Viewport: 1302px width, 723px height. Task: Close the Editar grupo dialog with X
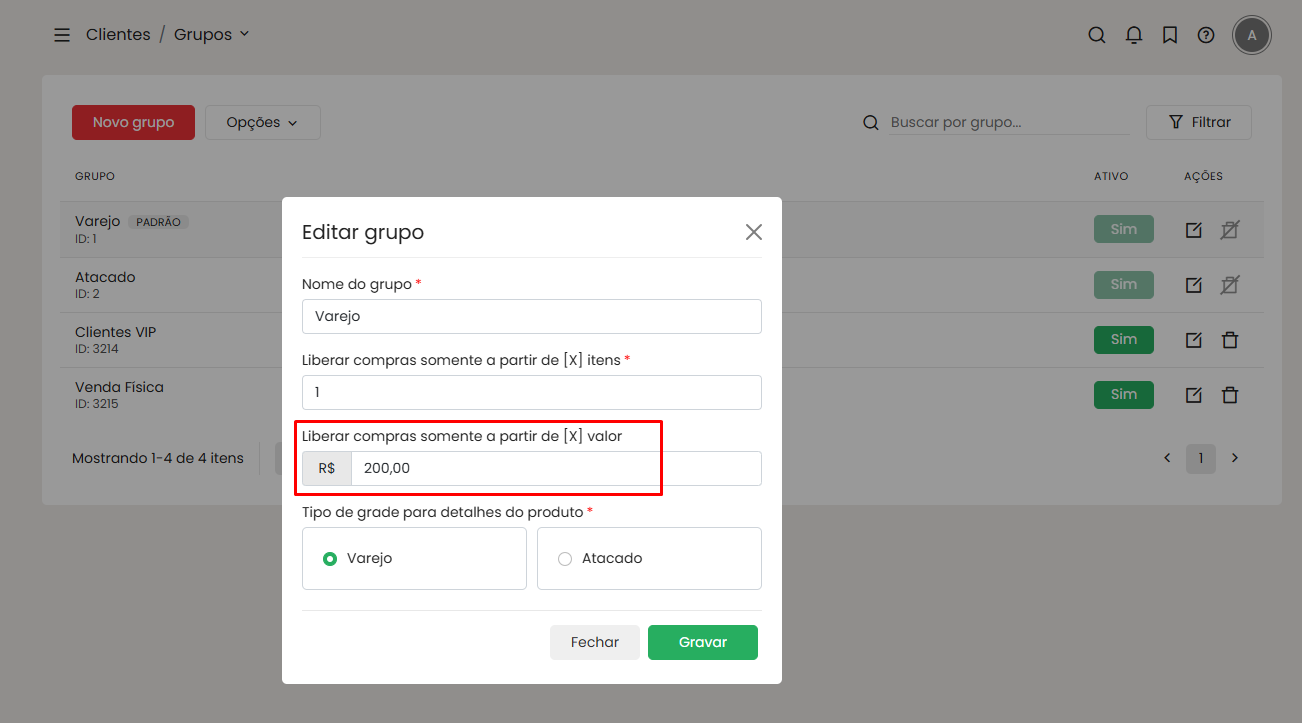coord(753,232)
